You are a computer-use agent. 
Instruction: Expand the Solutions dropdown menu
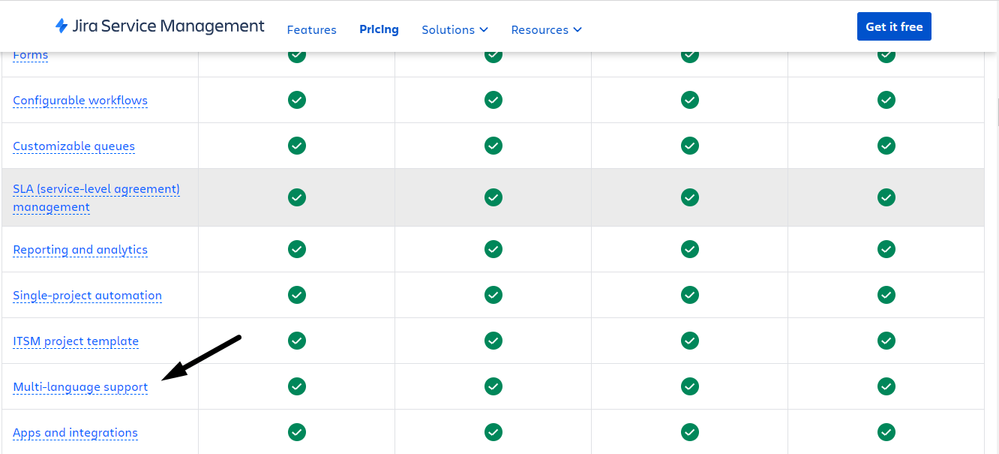click(455, 30)
